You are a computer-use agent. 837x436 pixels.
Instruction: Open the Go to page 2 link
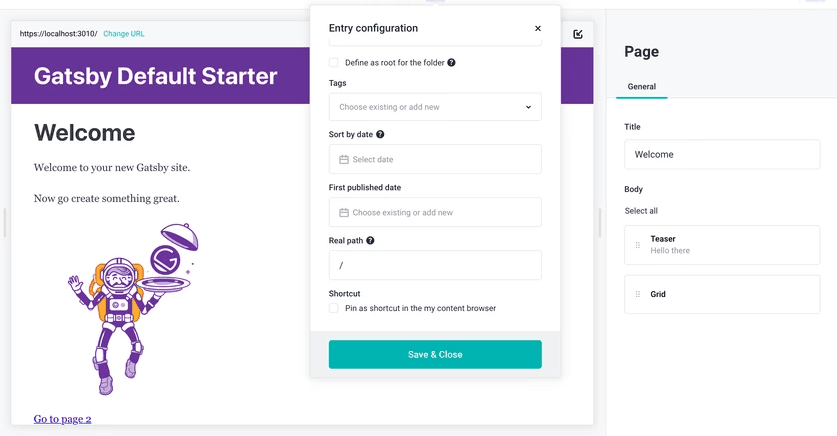62,419
